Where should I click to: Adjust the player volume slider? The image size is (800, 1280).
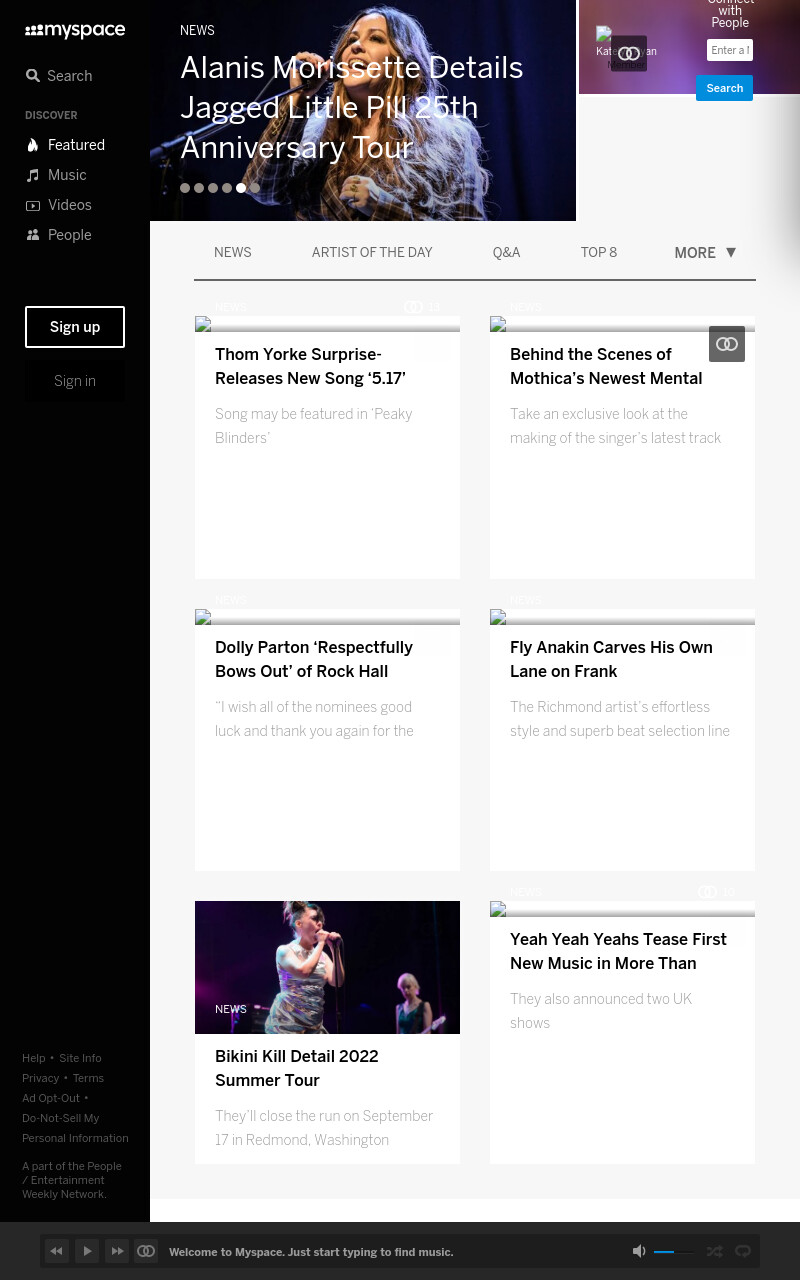click(x=674, y=1252)
